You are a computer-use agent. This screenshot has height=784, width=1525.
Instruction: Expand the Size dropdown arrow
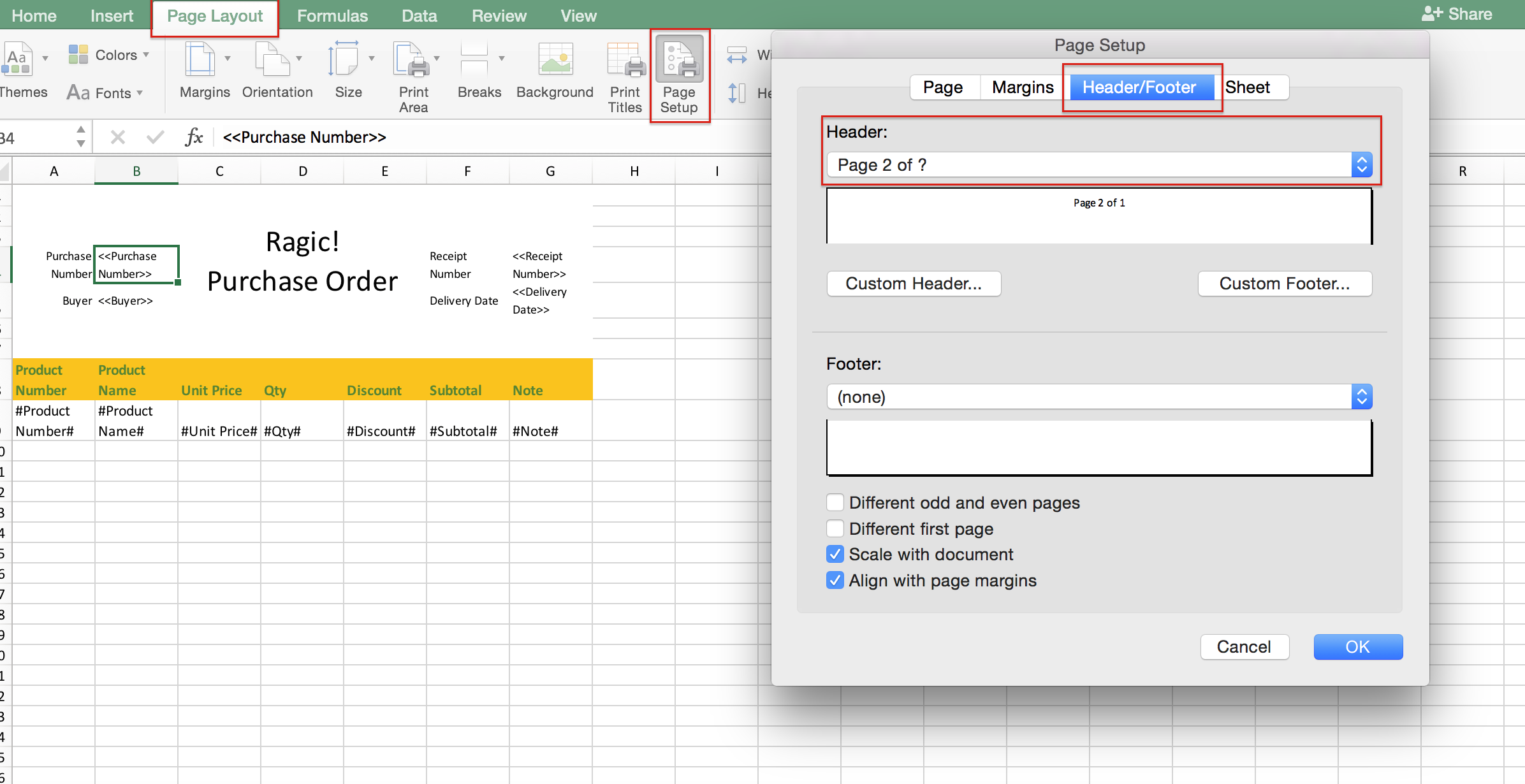coord(372,58)
